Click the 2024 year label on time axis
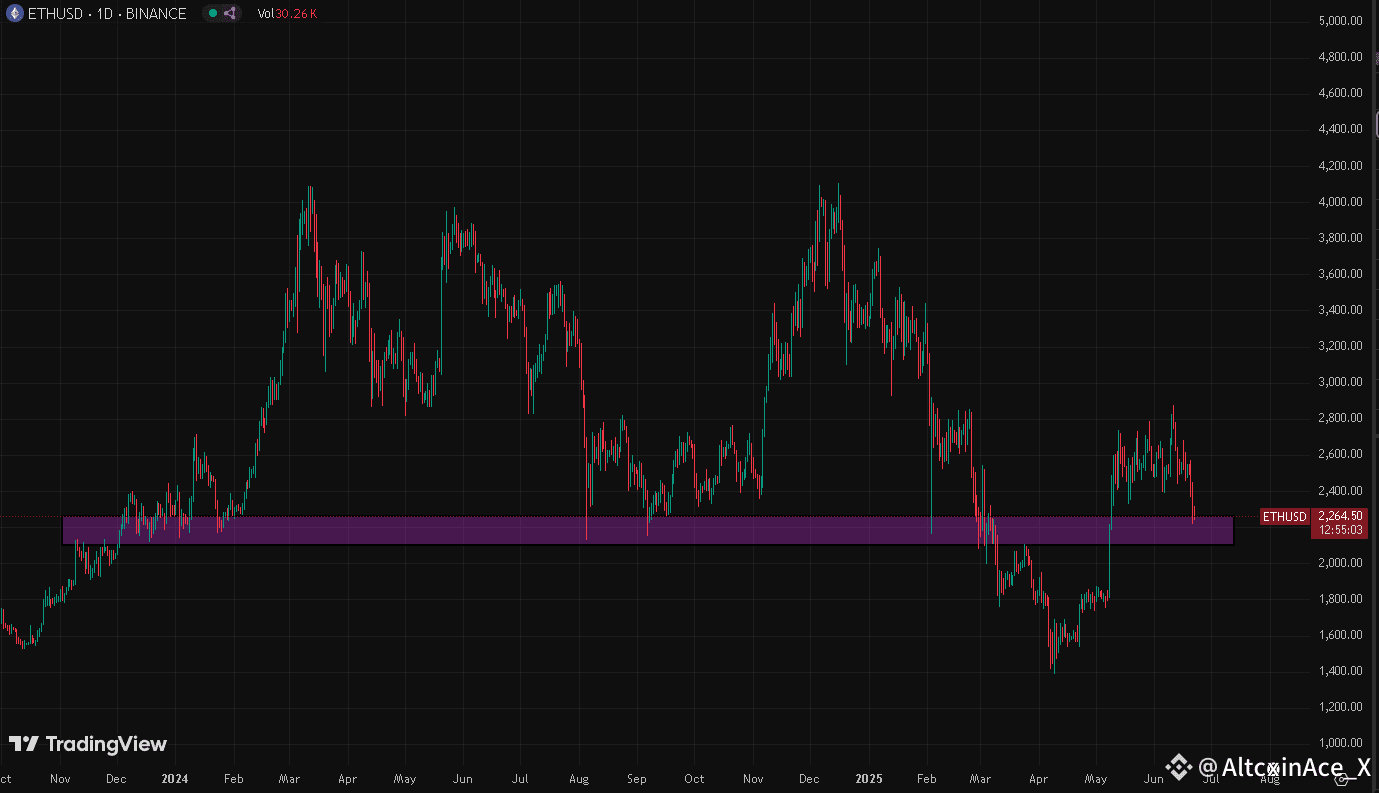The image size is (1379, 793). point(174,779)
